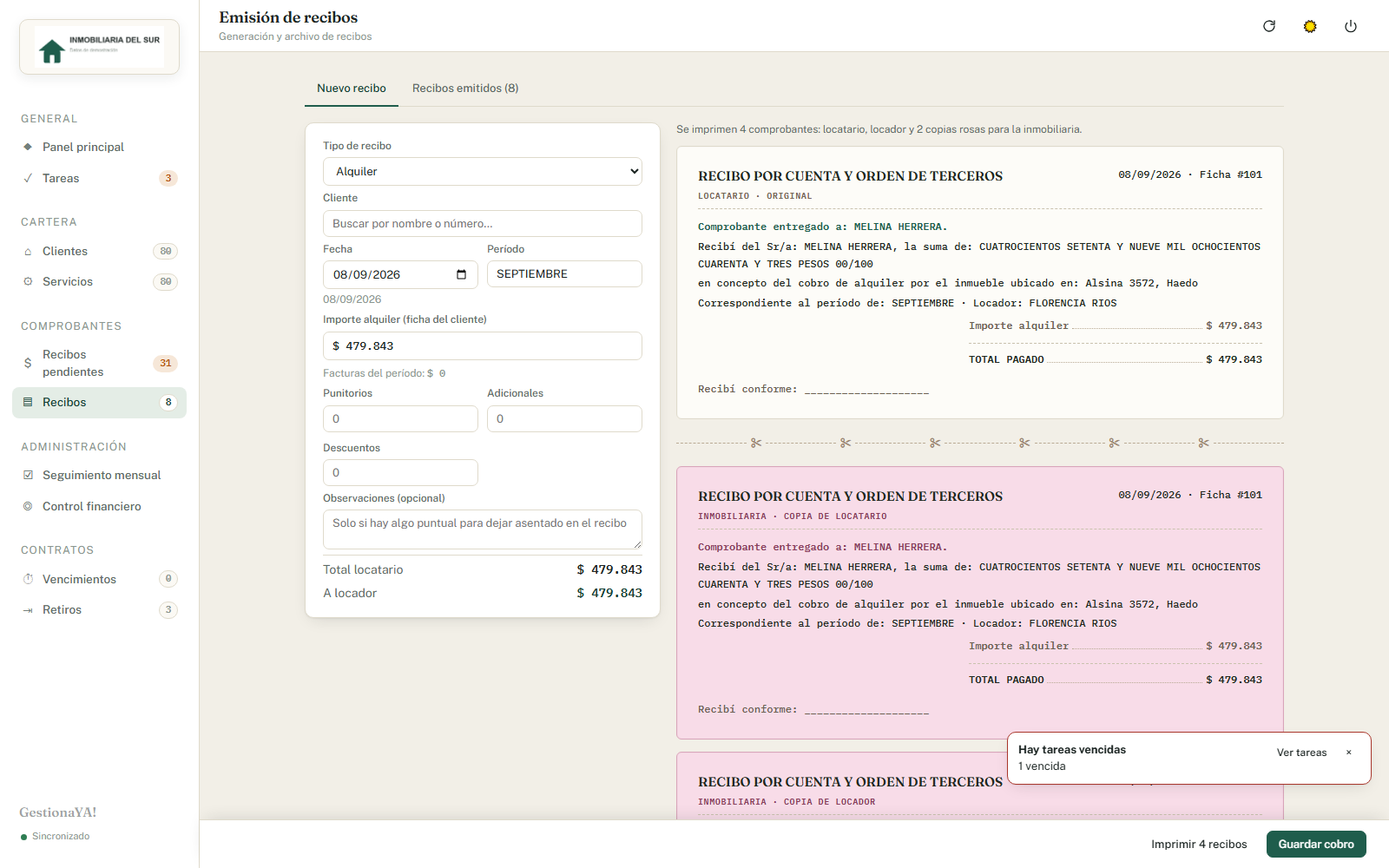Open the Tipo de recibo dropdown
Viewport: 1389px width, 868px height.
(483, 171)
